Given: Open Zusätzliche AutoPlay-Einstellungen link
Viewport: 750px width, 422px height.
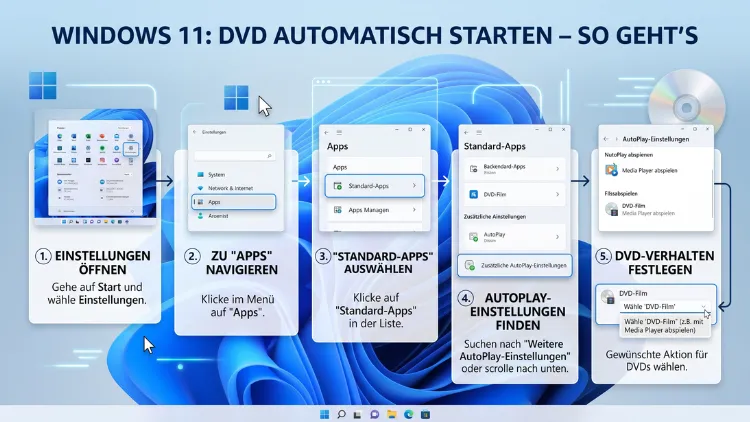Looking at the screenshot, I should pyautogui.click(x=515, y=265).
